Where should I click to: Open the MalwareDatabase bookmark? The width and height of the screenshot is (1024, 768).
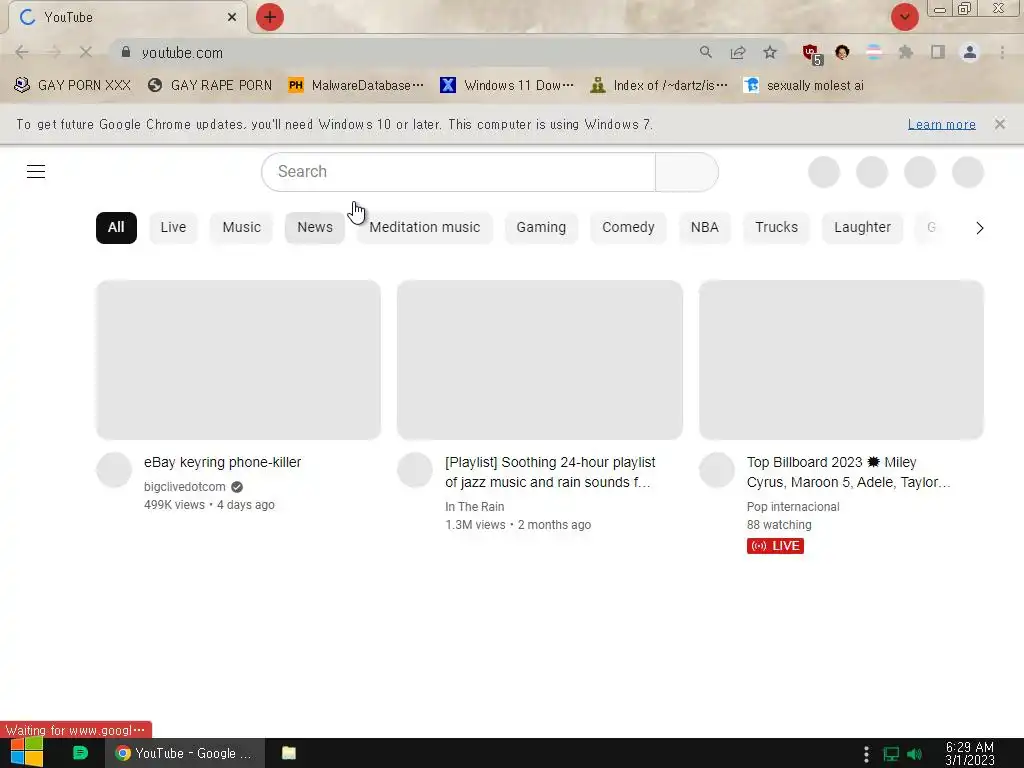point(356,86)
